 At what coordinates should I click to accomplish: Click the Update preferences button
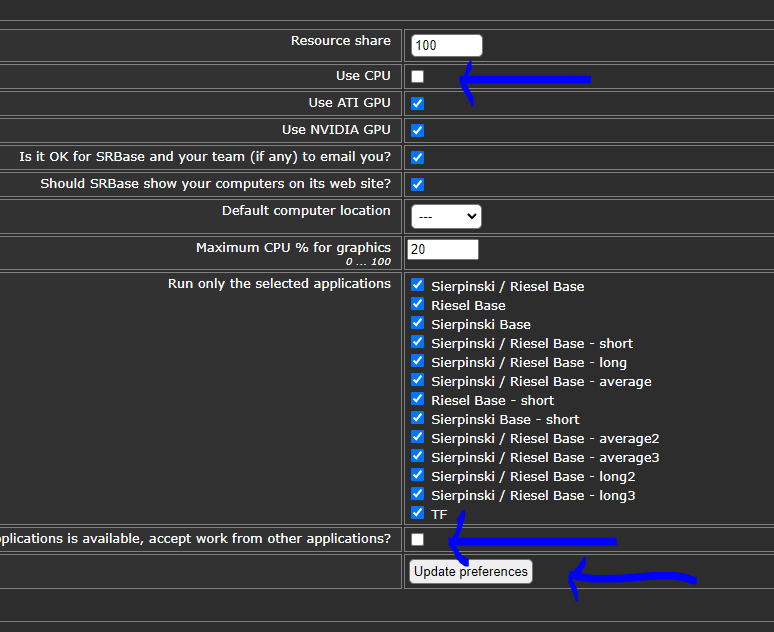click(470, 572)
